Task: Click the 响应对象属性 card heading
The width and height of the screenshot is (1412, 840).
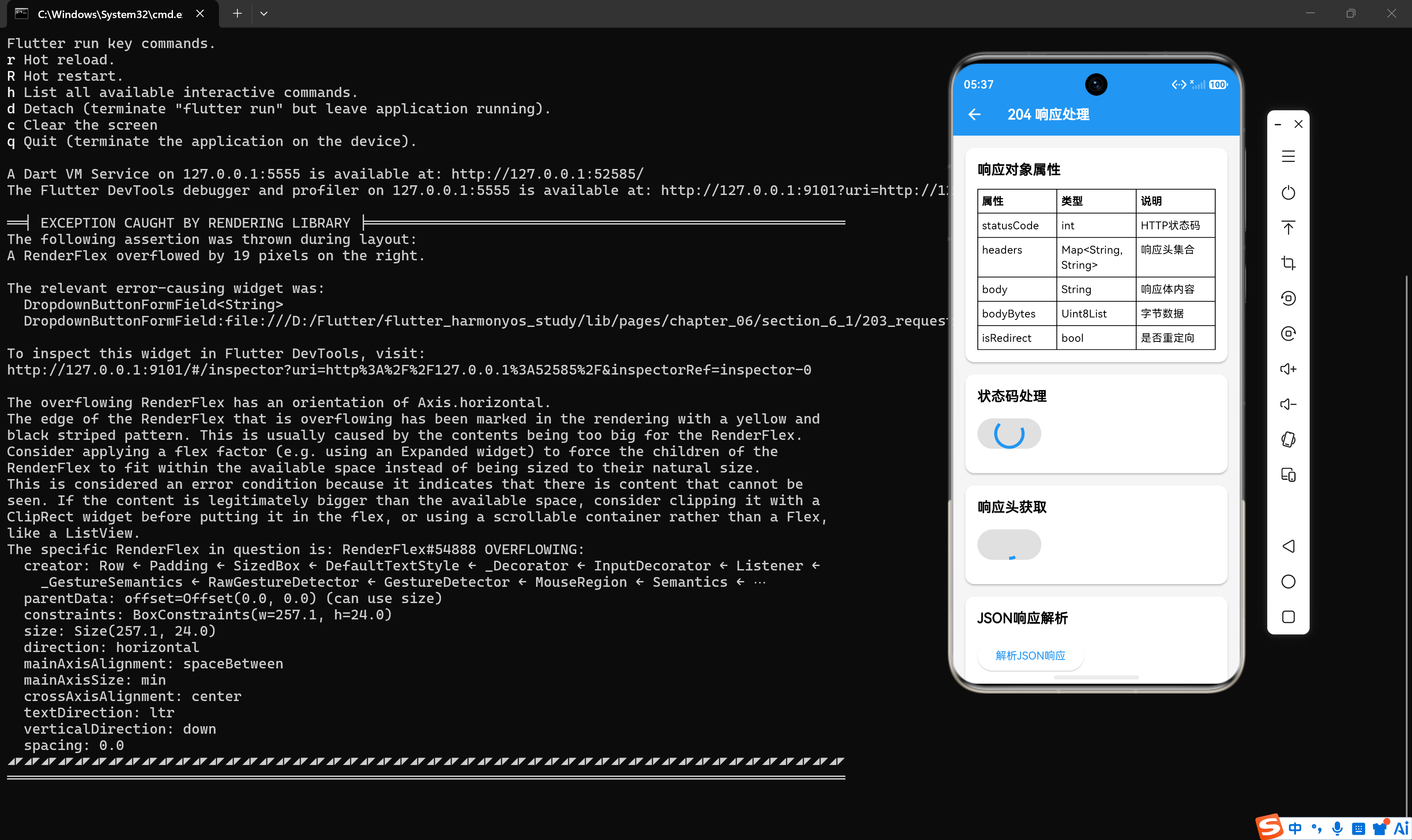Action: (1019, 170)
